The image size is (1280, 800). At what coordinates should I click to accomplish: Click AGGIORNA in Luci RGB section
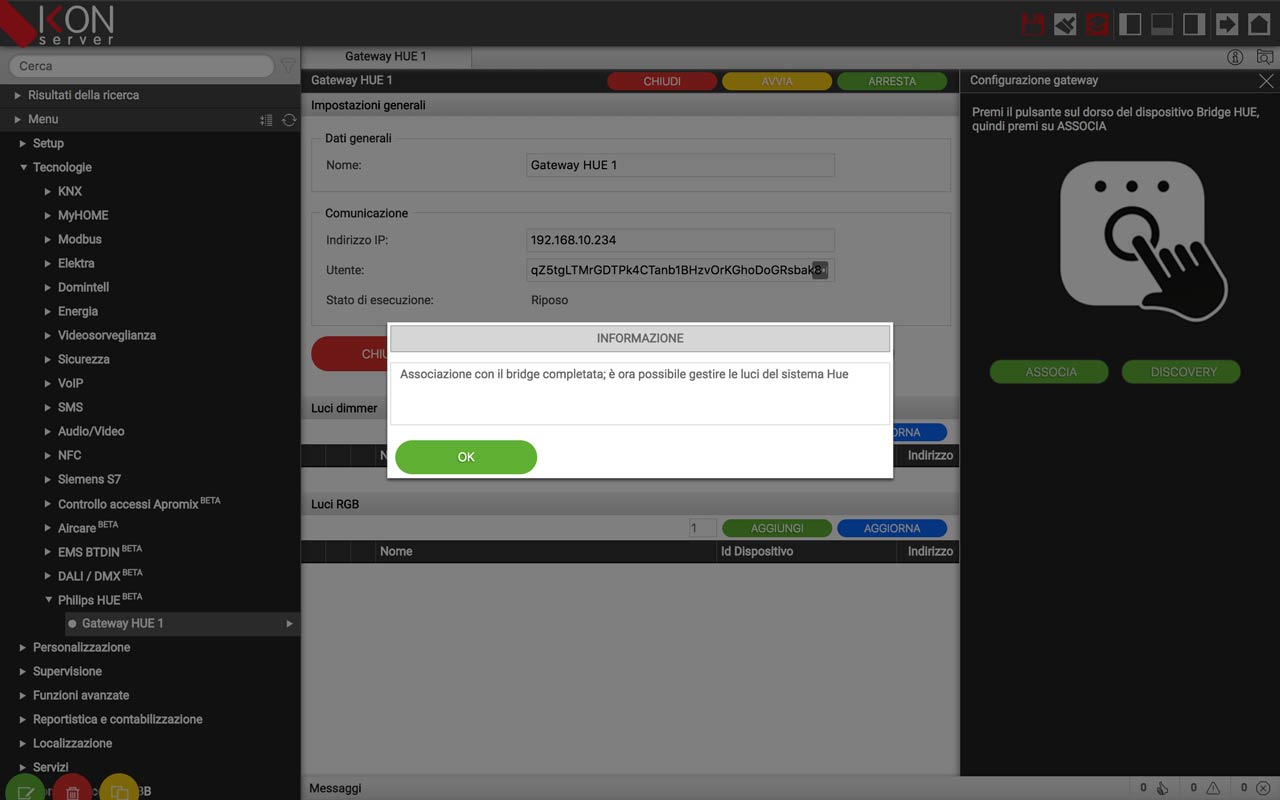point(892,528)
